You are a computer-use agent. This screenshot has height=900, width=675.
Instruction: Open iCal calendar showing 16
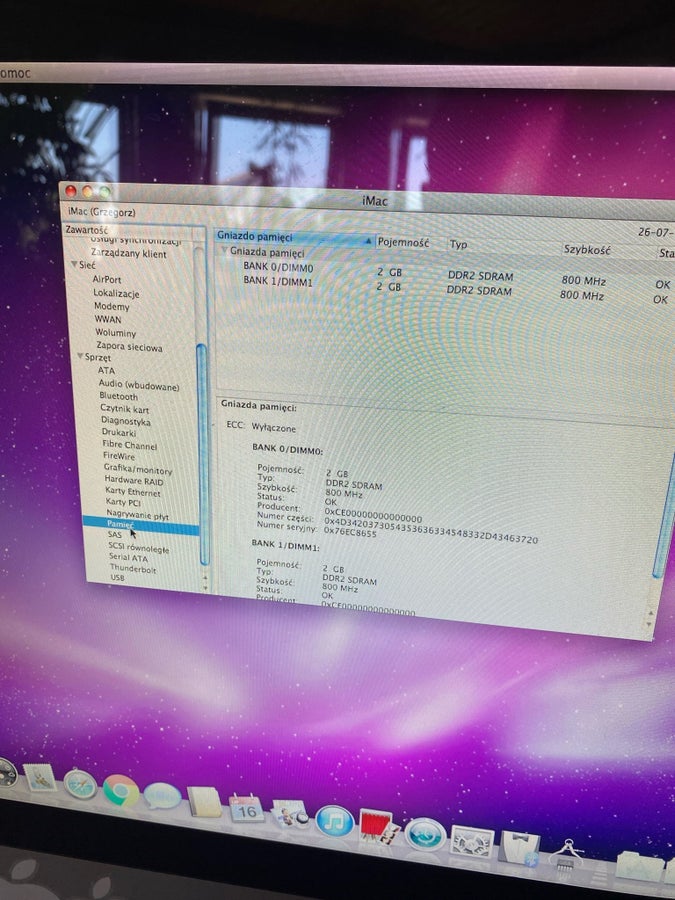246,809
